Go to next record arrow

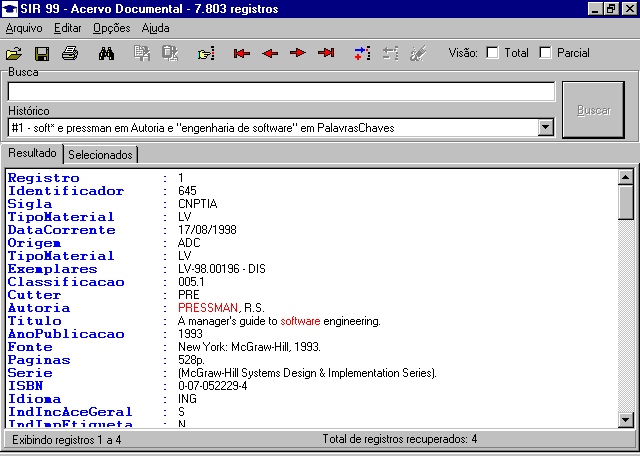coord(297,53)
